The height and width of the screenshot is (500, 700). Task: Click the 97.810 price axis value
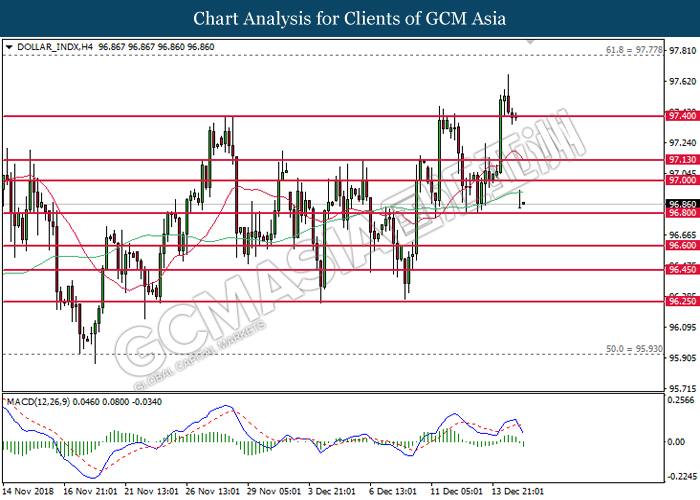683,50
